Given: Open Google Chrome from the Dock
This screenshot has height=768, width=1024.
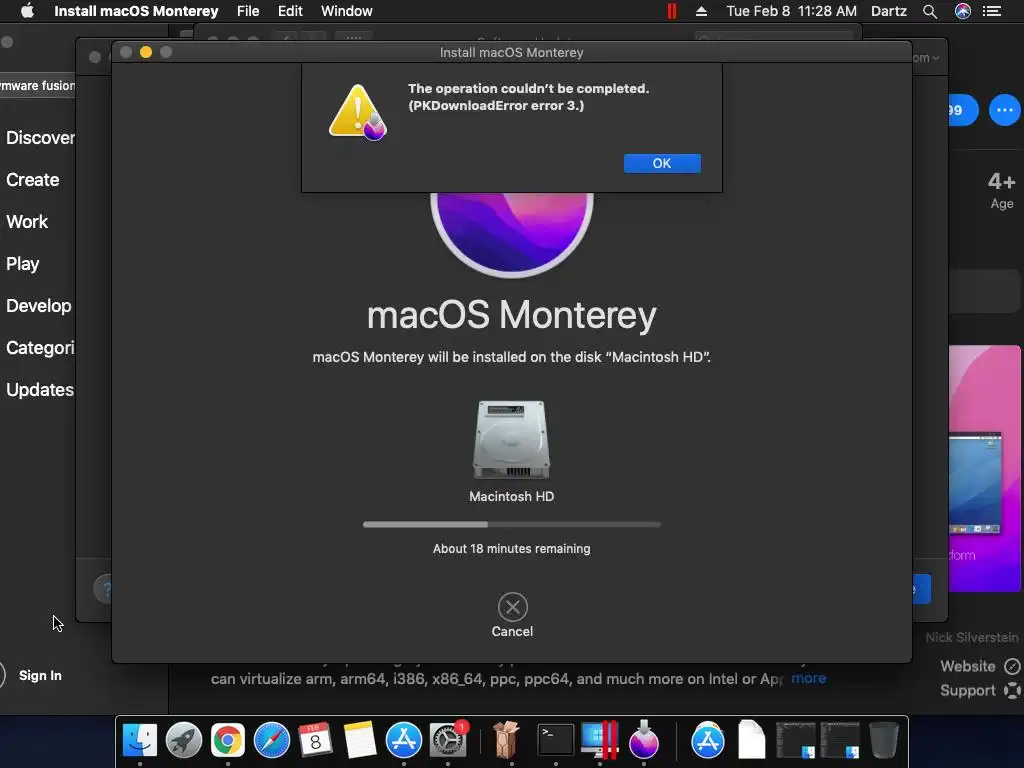Looking at the screenshot, I should click(227, 740).
